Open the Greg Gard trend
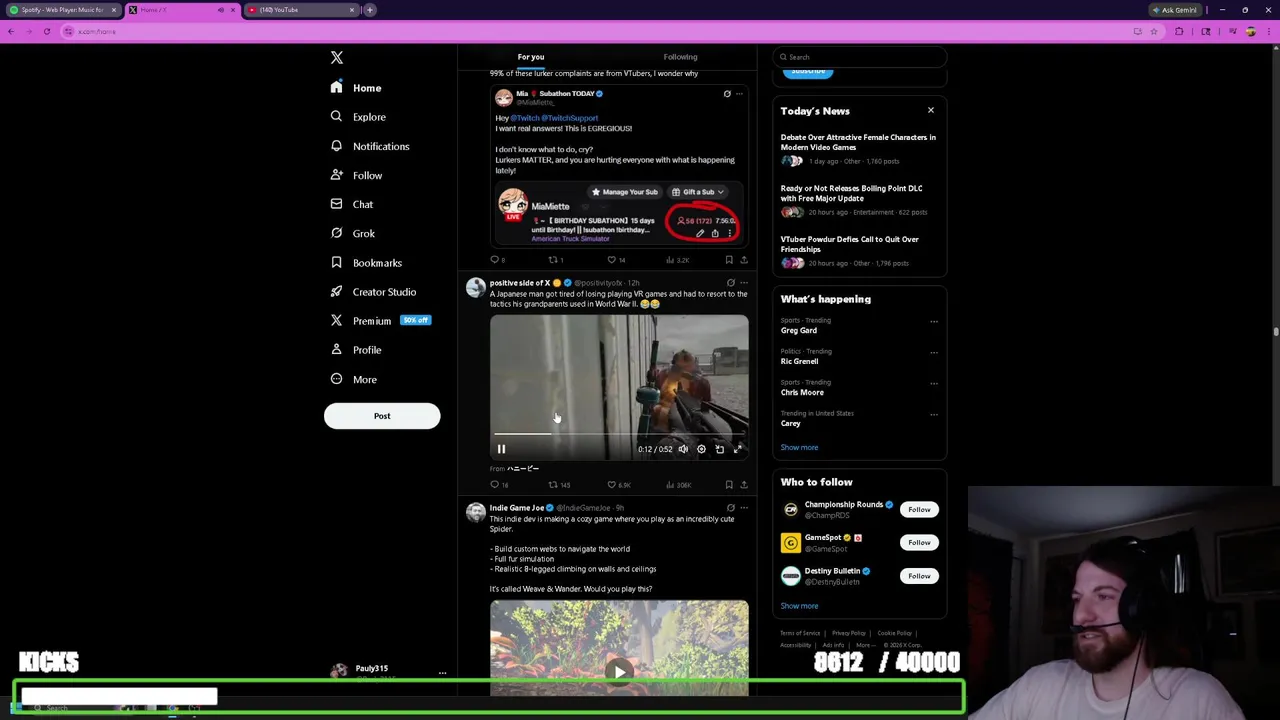The width and height of the screenshot is (1280, 720). click(x=799, y=330)
